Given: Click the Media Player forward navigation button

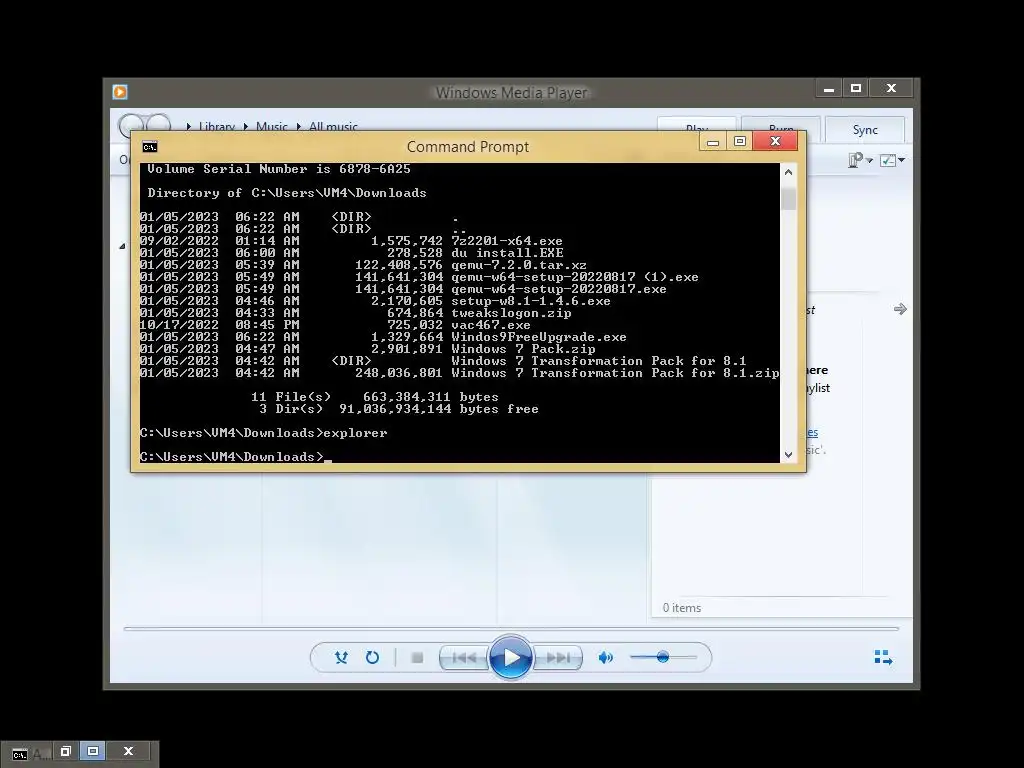Looking at the screenshot, I should [159, 124].
